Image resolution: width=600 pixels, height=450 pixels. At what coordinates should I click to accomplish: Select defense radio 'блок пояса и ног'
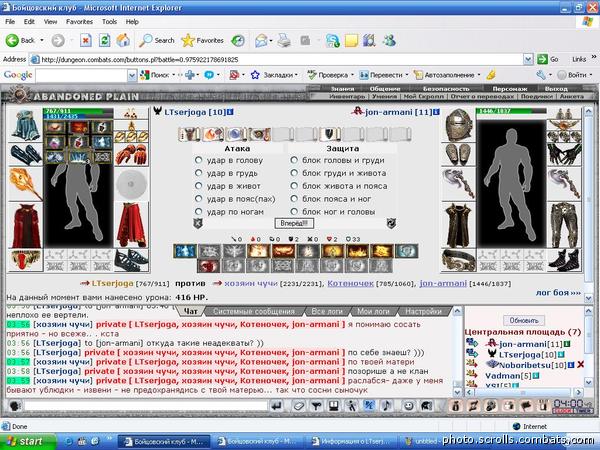coord(294,199)
